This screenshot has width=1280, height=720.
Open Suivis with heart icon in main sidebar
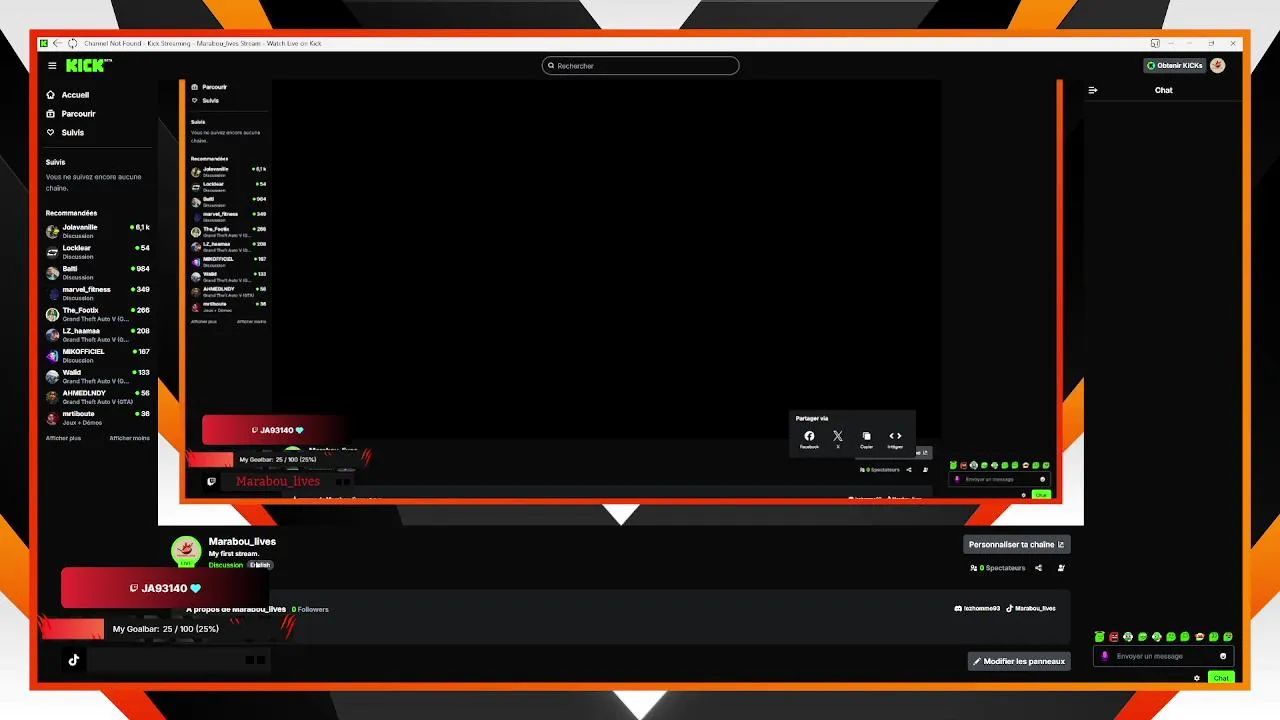coord(65,133)
